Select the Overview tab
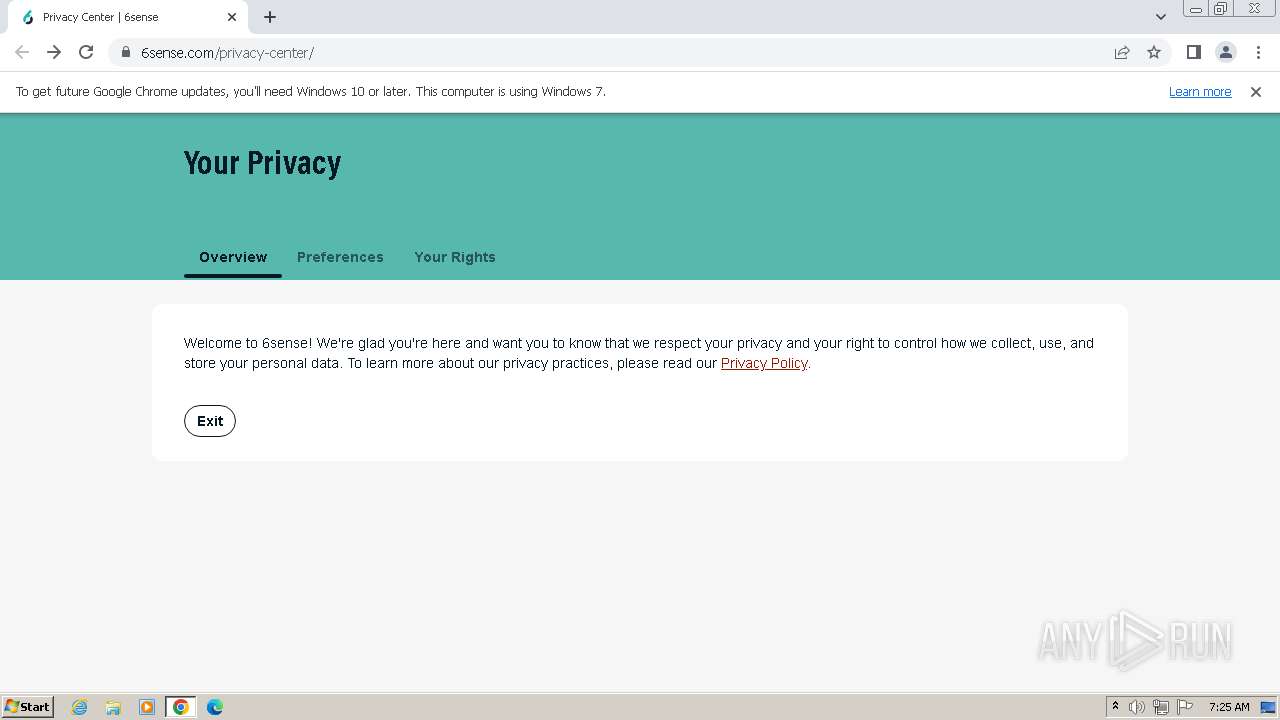1280x720 pixels. [x=233, y=257]
